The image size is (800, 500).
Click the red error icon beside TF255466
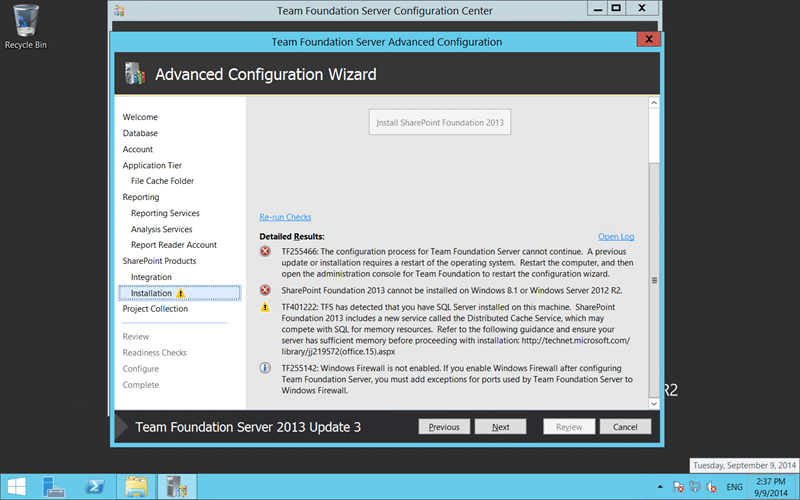click(265, 251)
